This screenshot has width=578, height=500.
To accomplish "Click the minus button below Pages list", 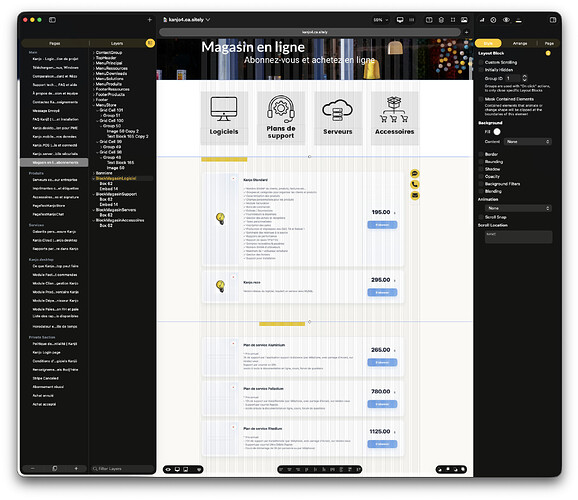I will coord(32,469).
